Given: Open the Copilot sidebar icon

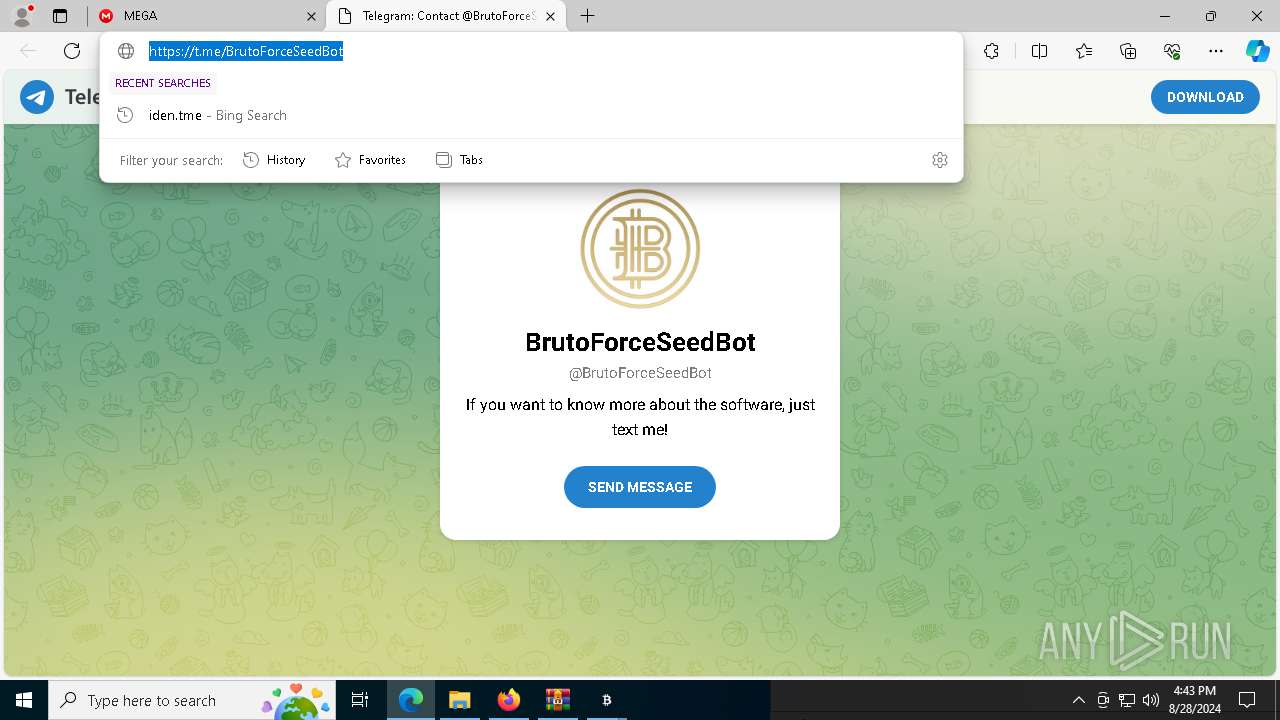Looking at the screenshot, I should pyautogui.click(x=1257, y=51).
